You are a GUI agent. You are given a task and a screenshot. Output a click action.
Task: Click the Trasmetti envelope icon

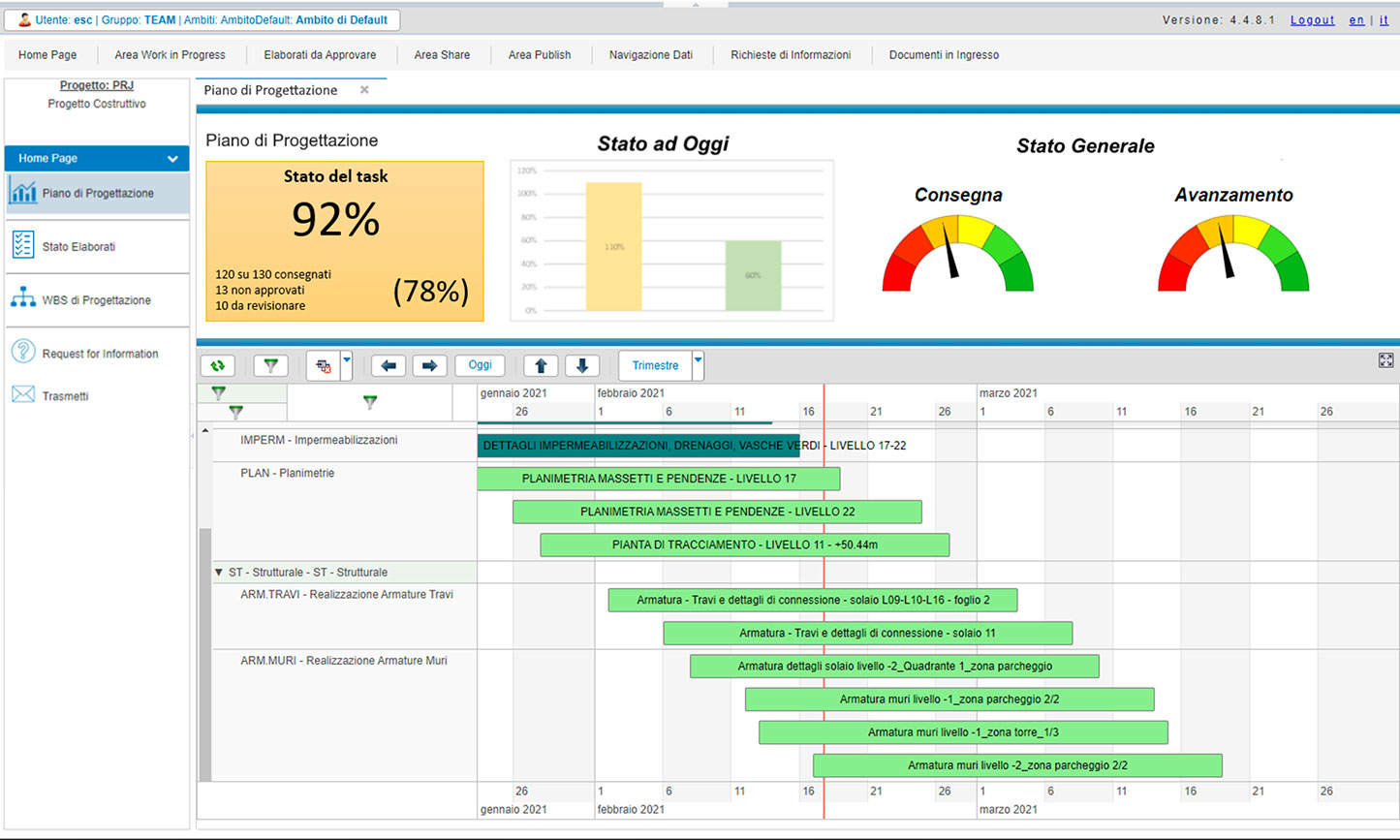(x=23, y=394)
